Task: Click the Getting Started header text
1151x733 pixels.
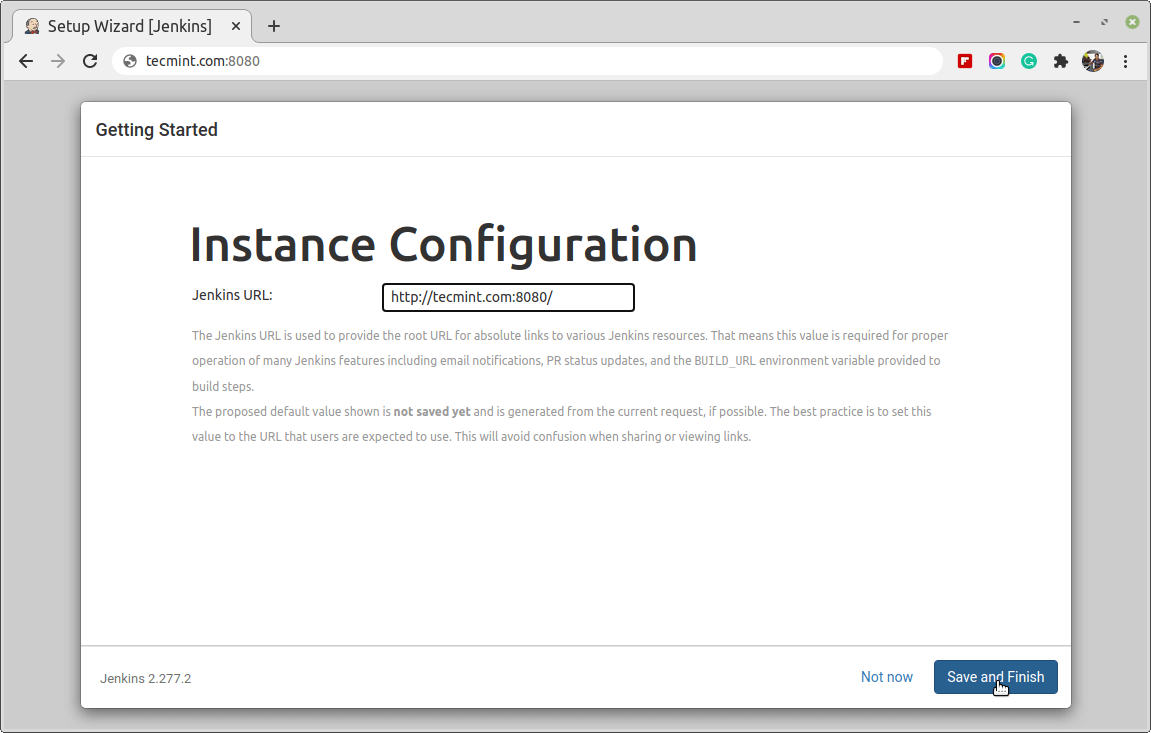Action: point(156,130)
